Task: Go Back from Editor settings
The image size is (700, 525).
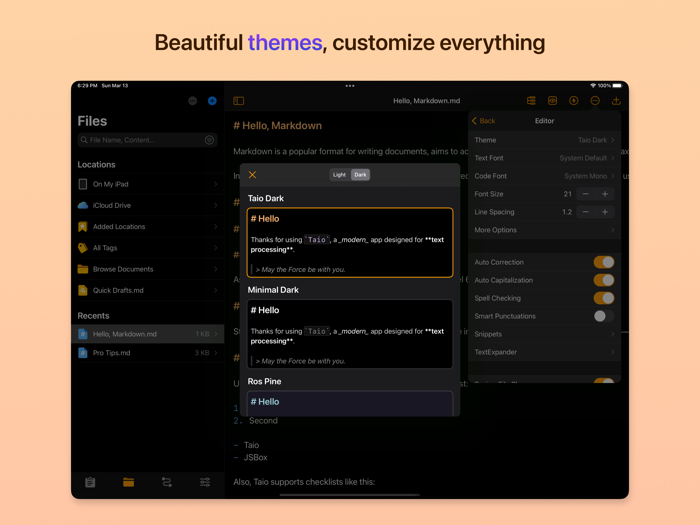Action: click(x=483, y=121)
